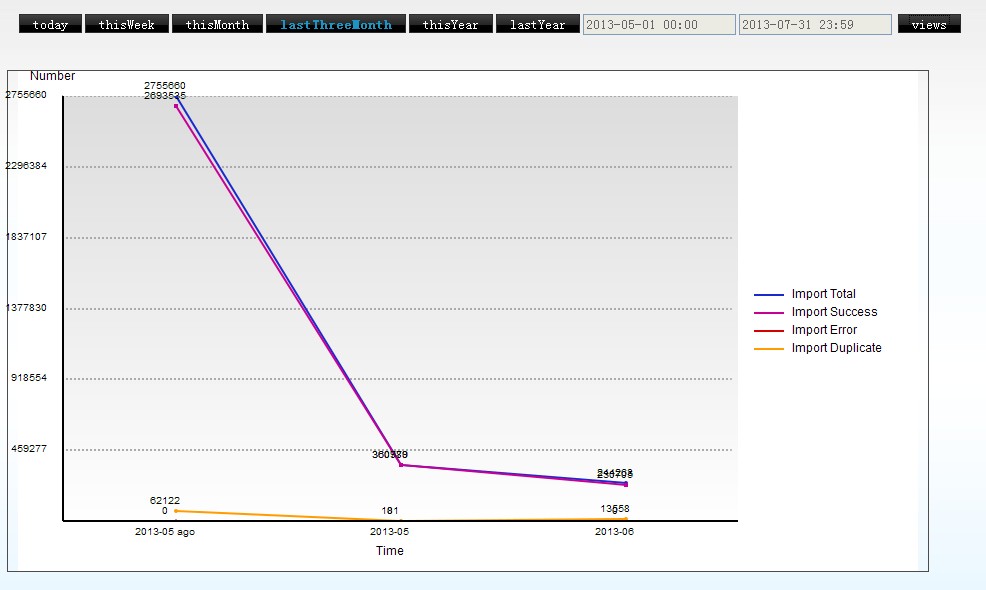986x590 pixels.
Task: Select the thisWeek filter button
Action: pos(126,24)
